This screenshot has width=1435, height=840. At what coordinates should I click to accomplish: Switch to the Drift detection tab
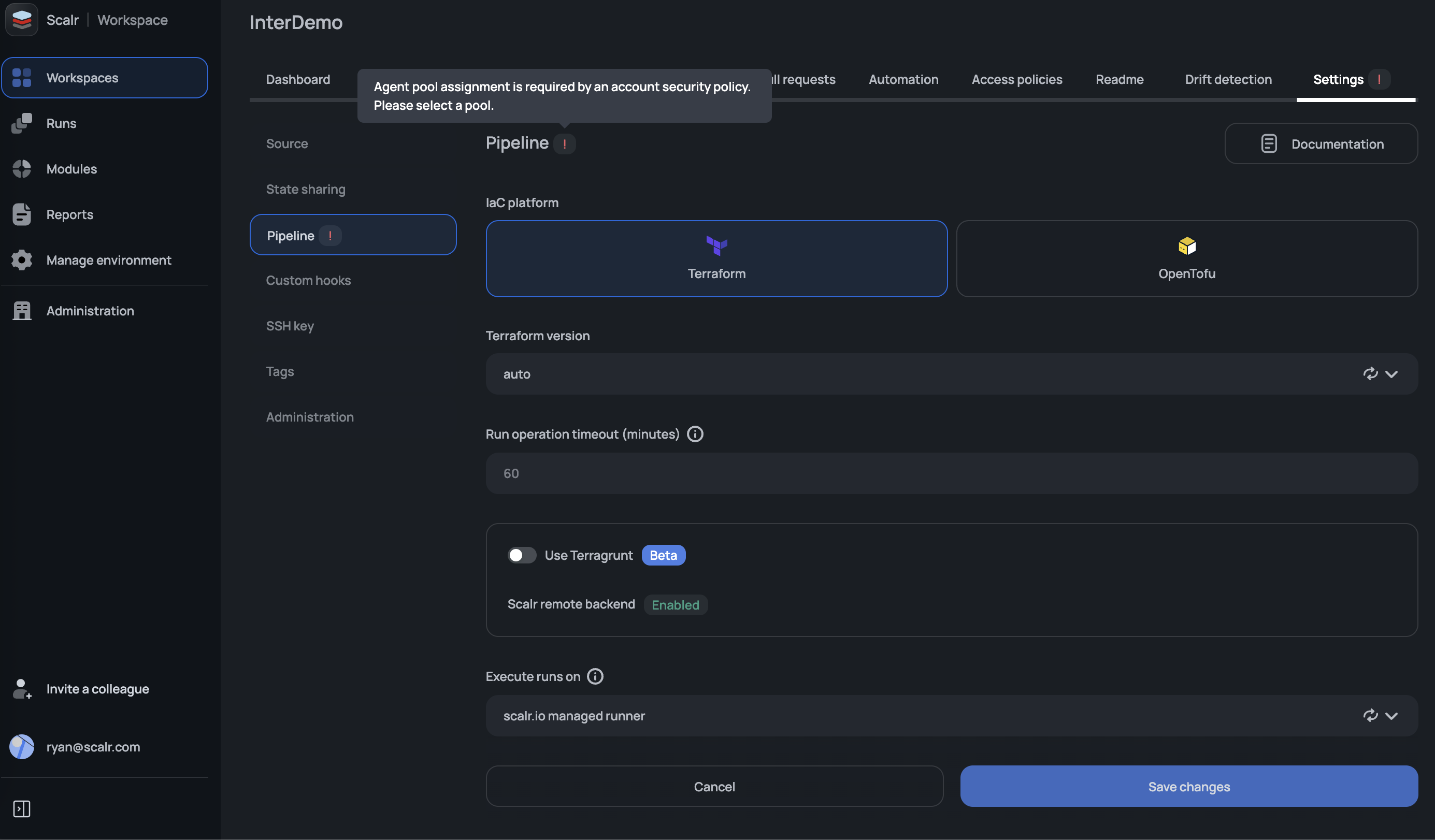point(1228,79)
